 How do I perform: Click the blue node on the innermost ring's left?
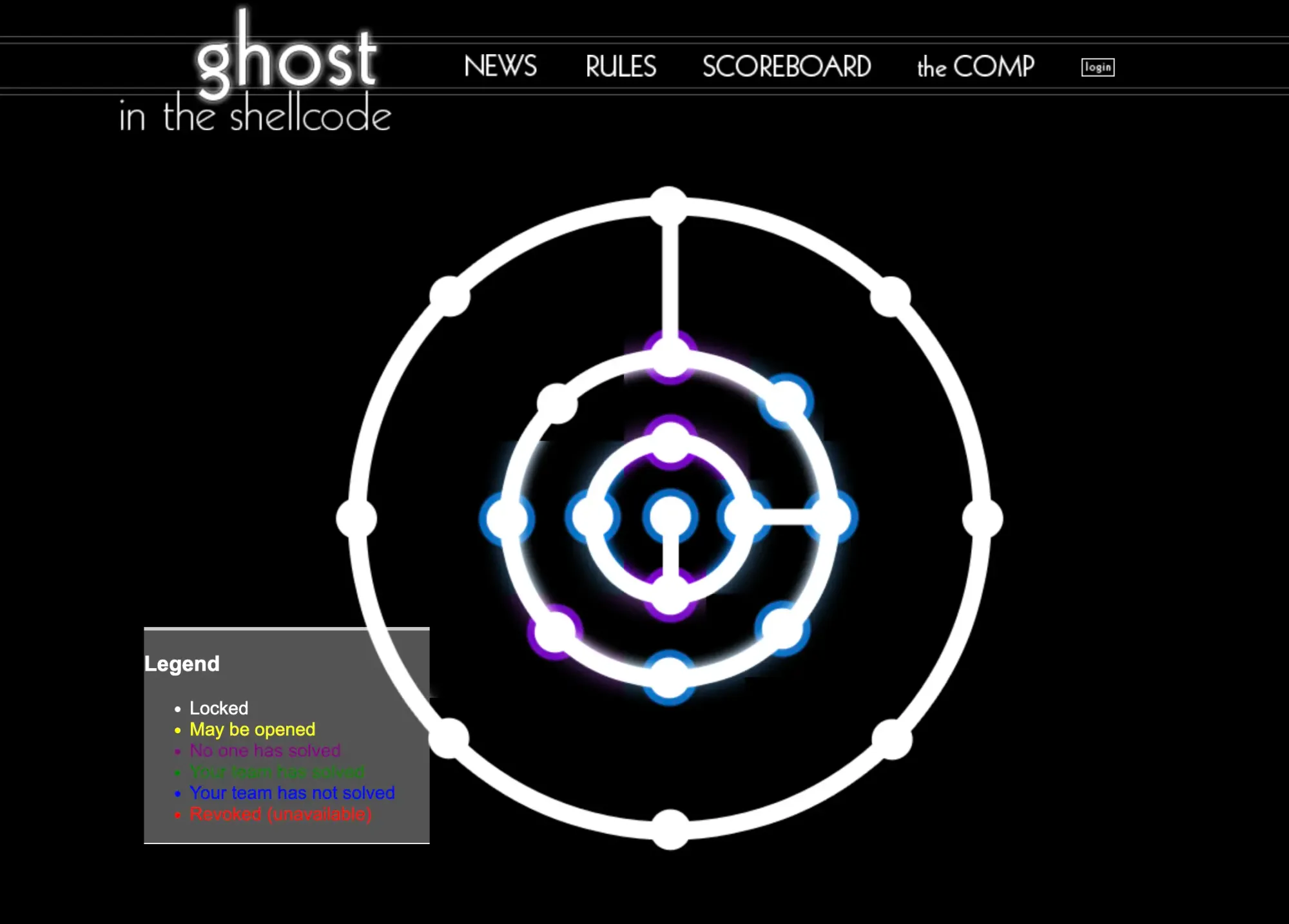[x=592, y=516]
